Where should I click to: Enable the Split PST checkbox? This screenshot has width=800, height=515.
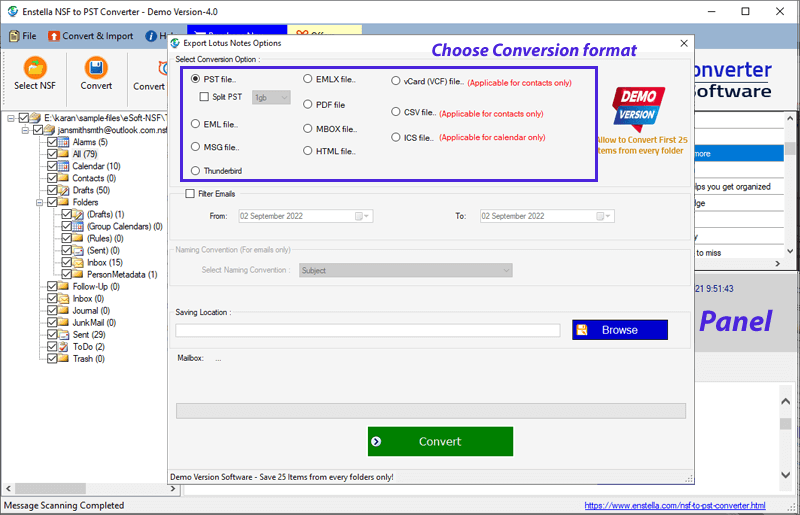click(x=204, y=96)
